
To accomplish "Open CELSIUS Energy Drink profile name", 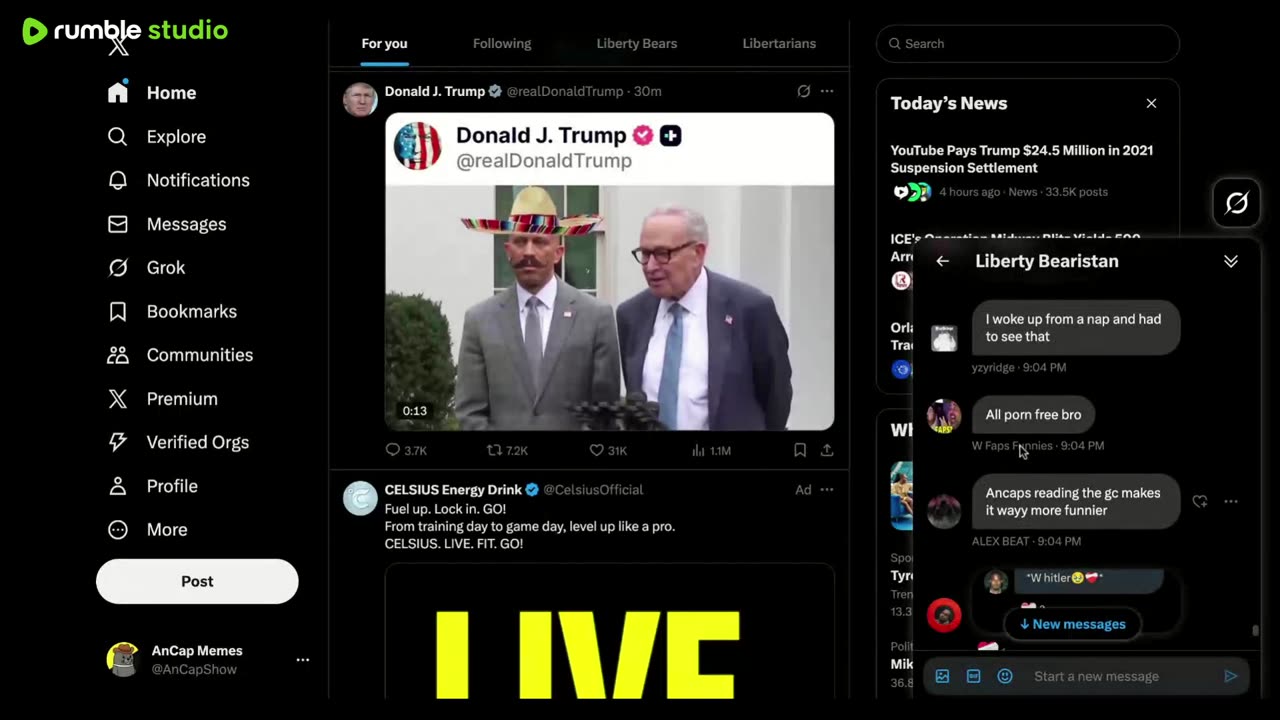I will click(x=454, y=490).
